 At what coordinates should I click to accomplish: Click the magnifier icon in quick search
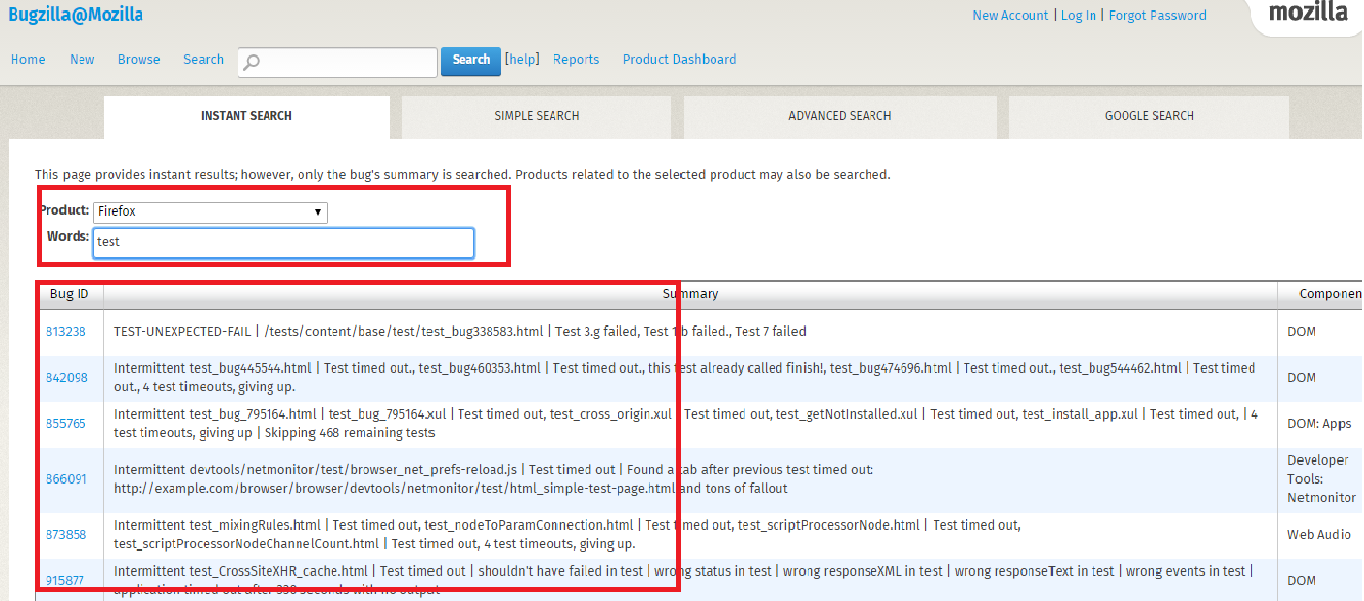(252, 62)
